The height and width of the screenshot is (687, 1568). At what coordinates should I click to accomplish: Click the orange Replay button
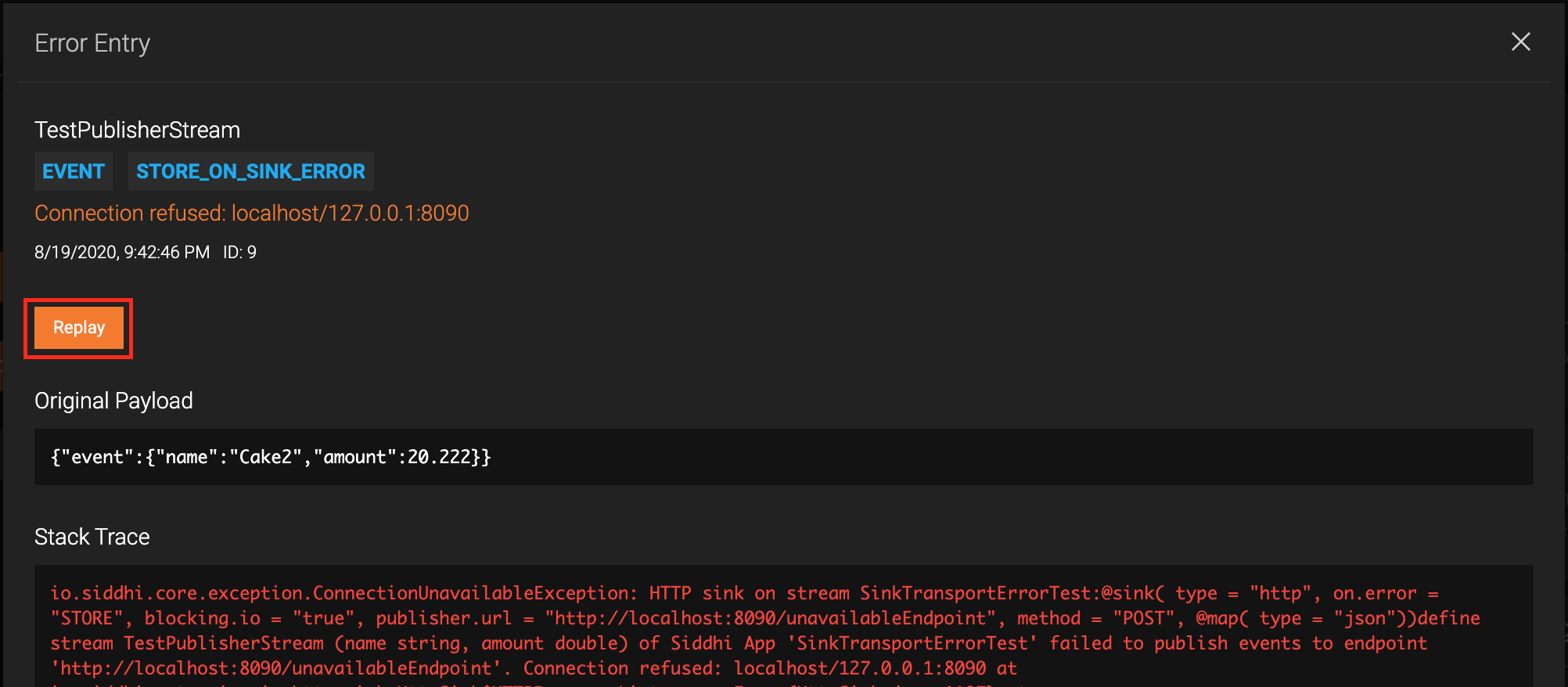tap(79, 328)
